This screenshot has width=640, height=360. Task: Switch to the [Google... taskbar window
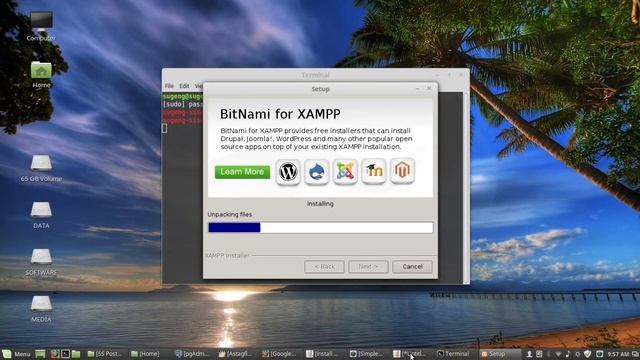[x=279, y=354]
